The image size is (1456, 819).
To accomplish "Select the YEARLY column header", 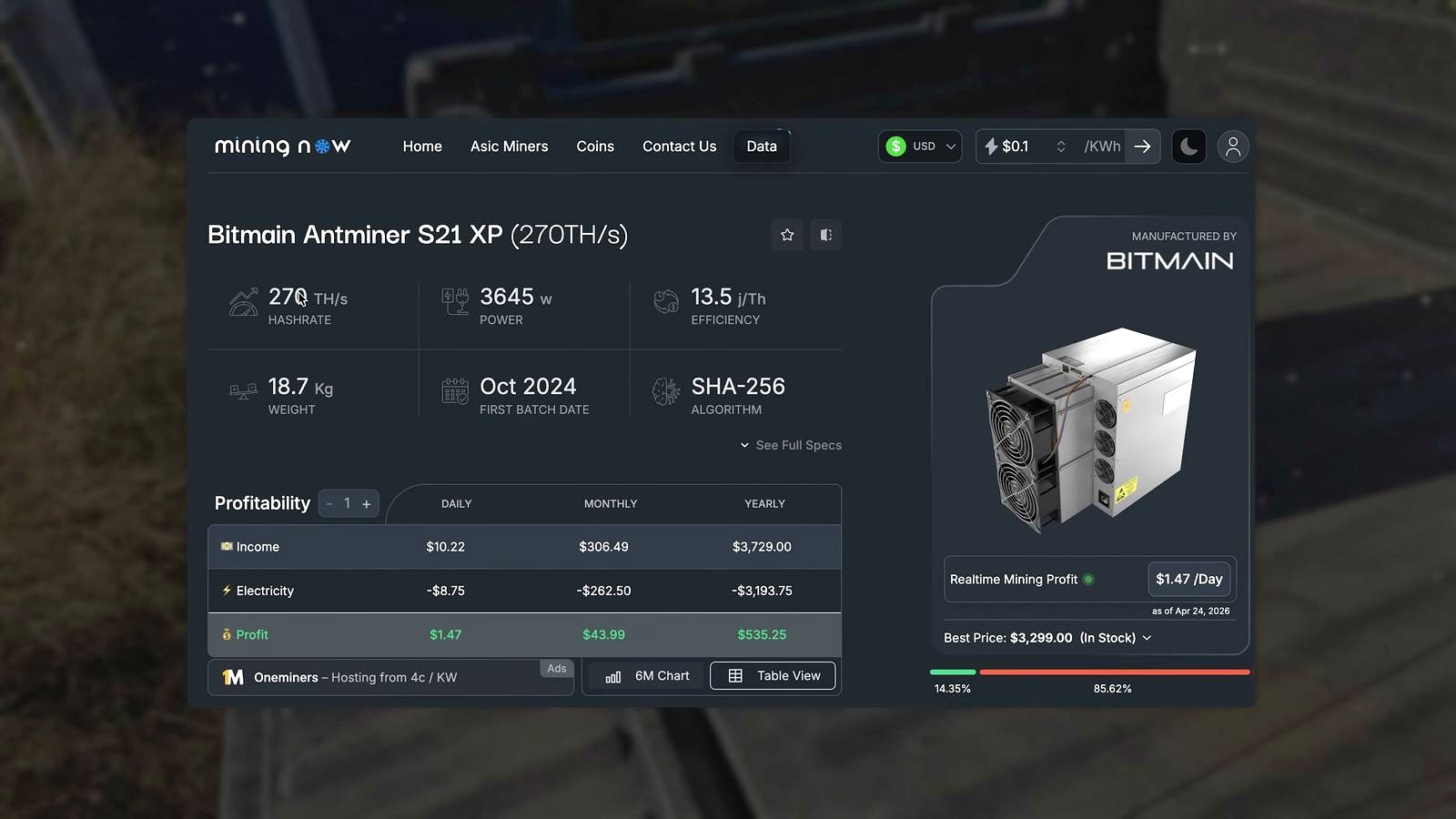I will pos(764,503).
